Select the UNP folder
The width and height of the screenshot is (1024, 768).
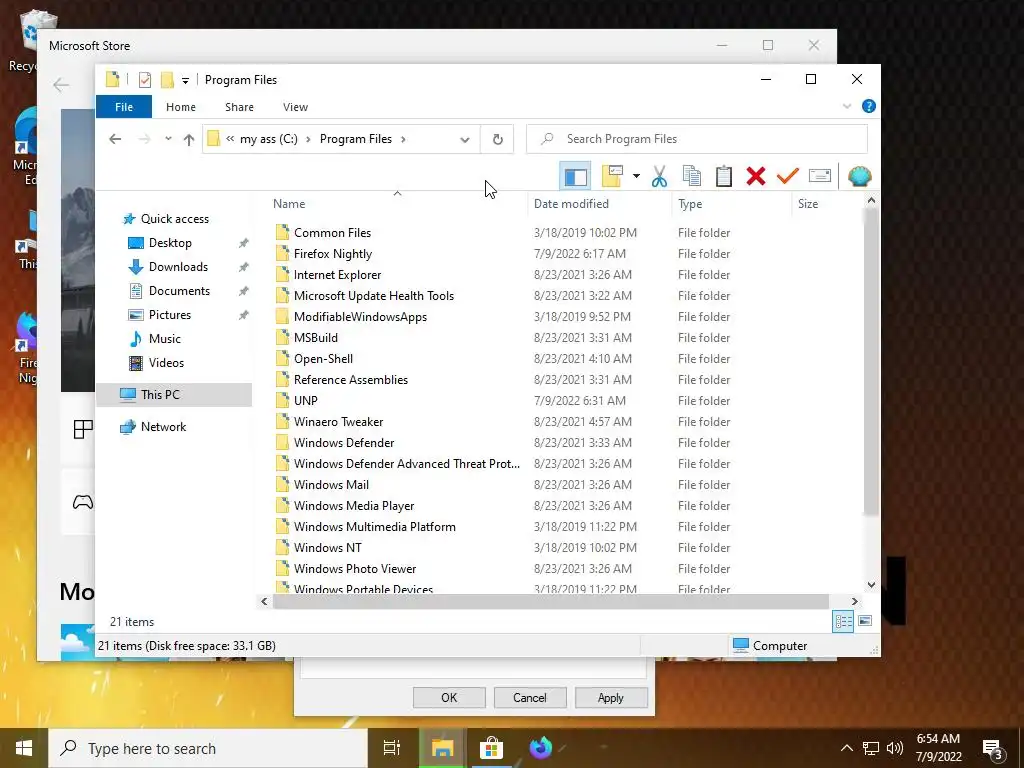coord(306,401)
